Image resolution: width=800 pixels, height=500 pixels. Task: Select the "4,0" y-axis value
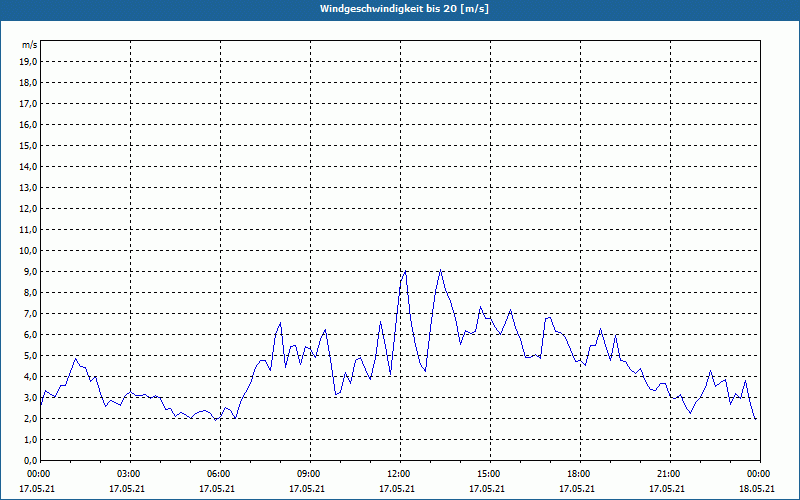pos(30,377)
